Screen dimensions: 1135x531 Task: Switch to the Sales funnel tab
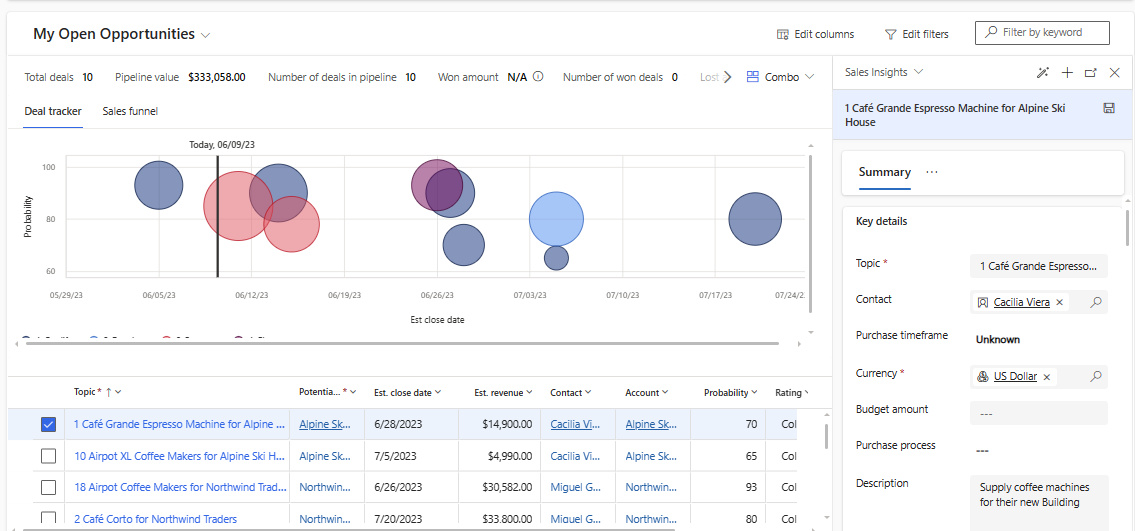click(130, 111)
